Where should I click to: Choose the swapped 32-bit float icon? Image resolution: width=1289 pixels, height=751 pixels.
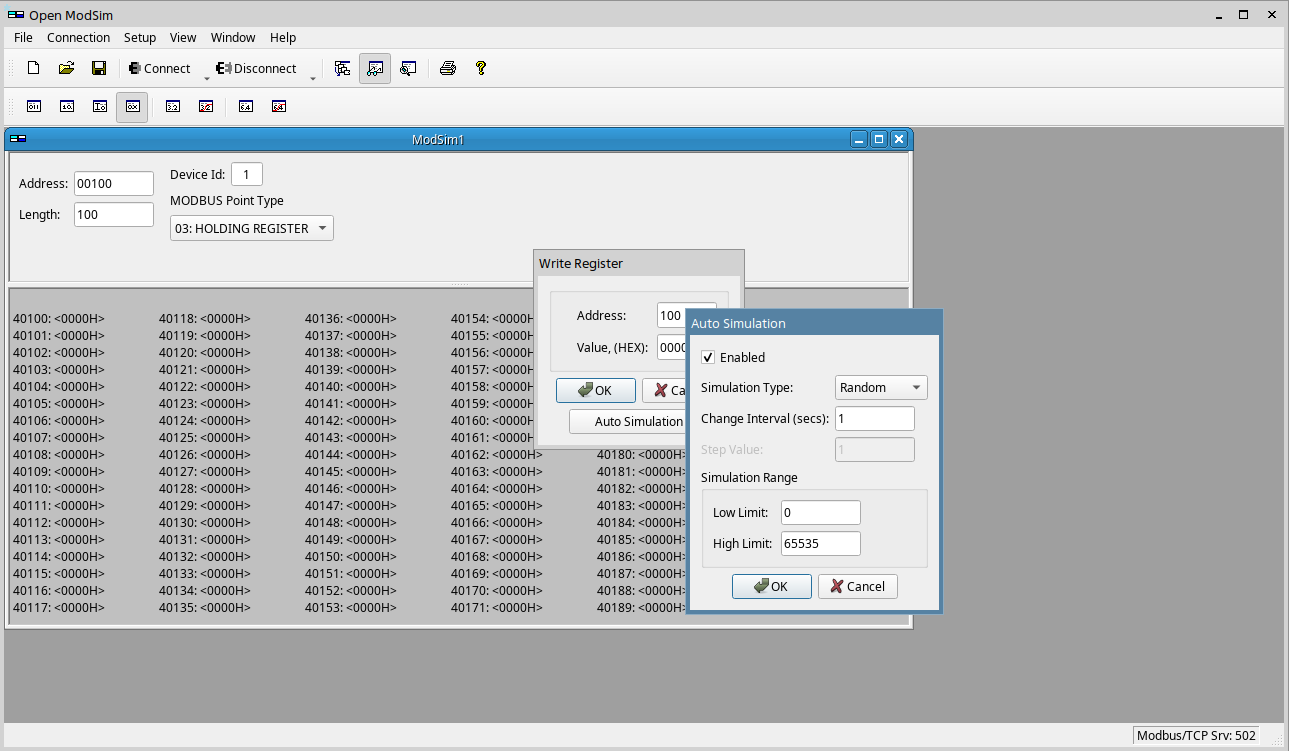[x=205, y=106]
